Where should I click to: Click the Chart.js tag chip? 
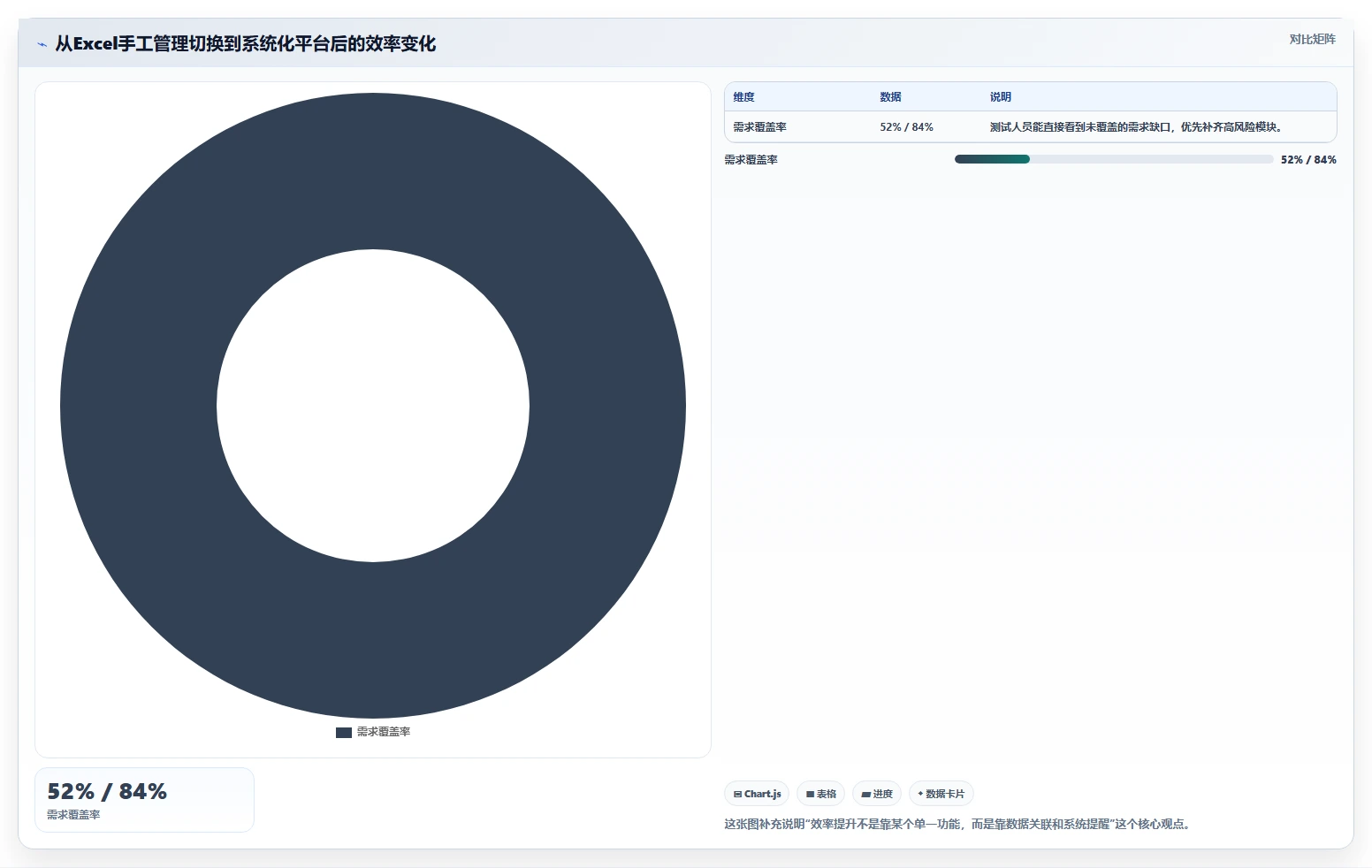[x=757, y=794]
